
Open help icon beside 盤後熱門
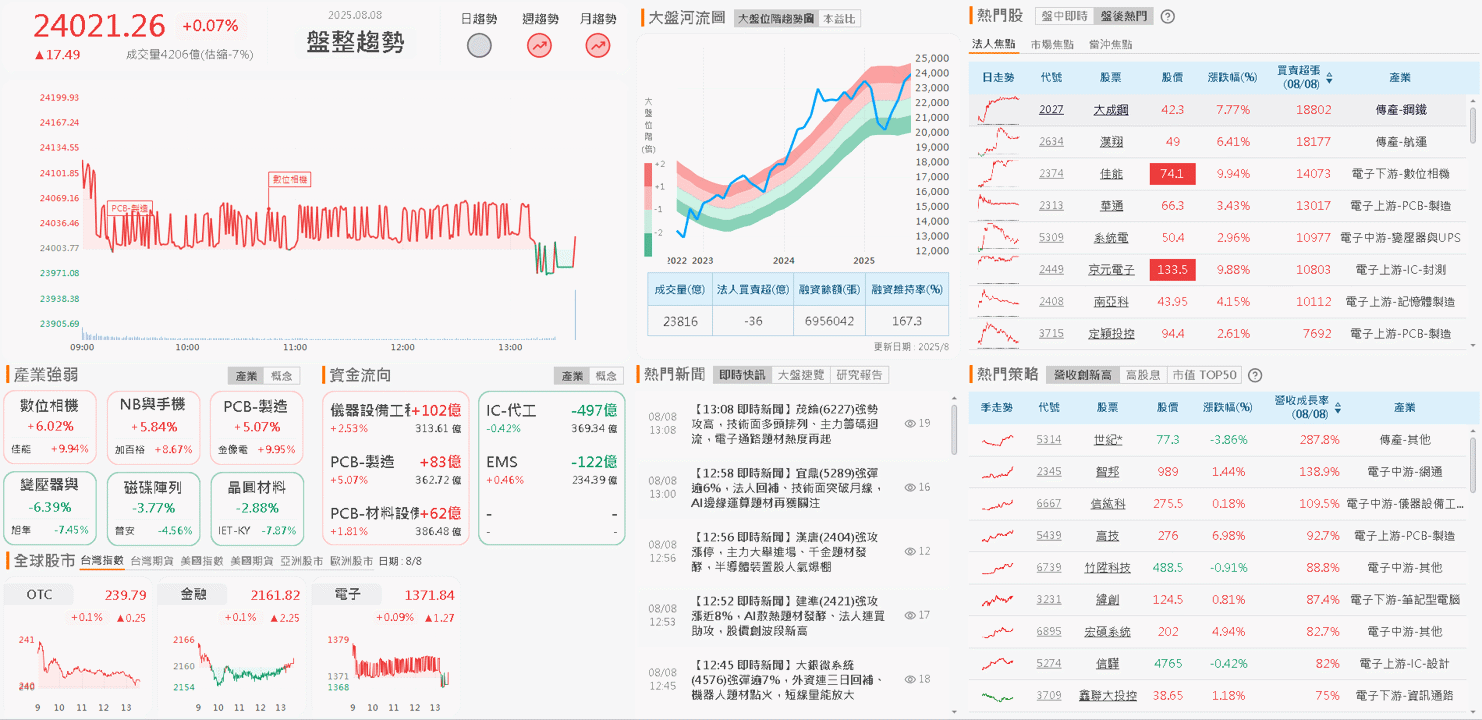click(x=1167, y=16)
